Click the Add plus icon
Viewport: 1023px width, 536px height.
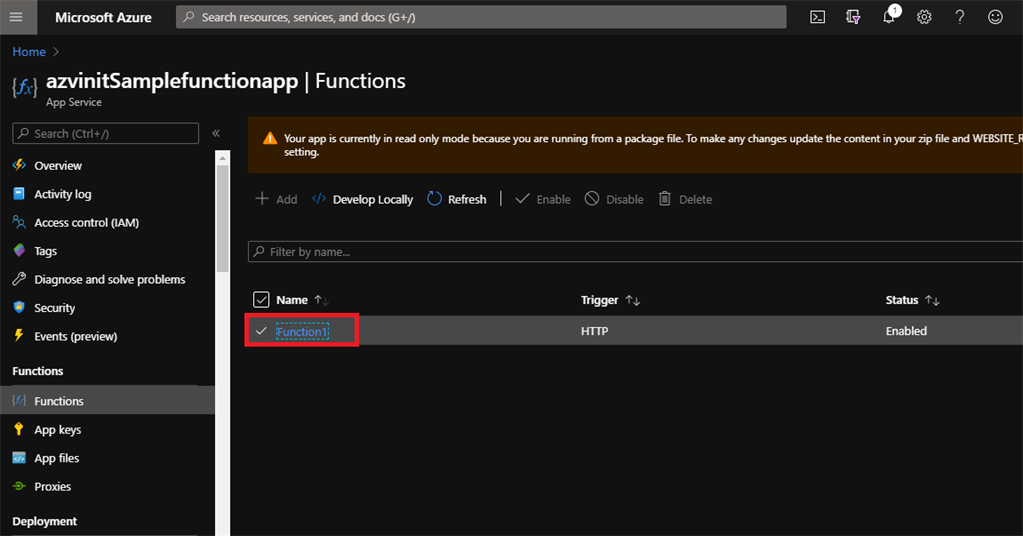point(262,199)
